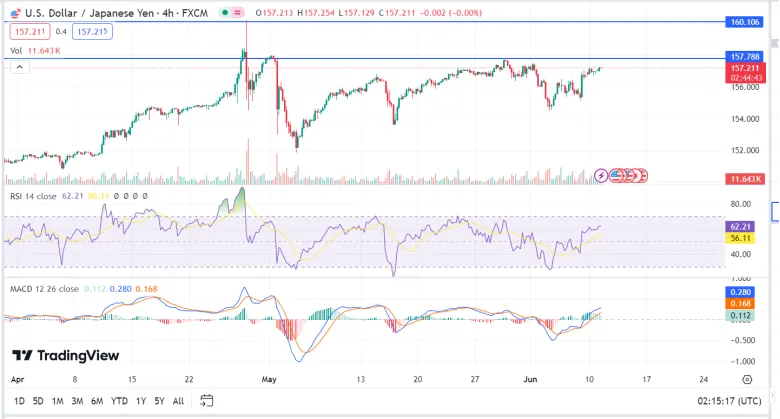This screenshot has width=780, height=419.
Task: Click the RSI 14 close indicator label
Action: tap(33, 196)
